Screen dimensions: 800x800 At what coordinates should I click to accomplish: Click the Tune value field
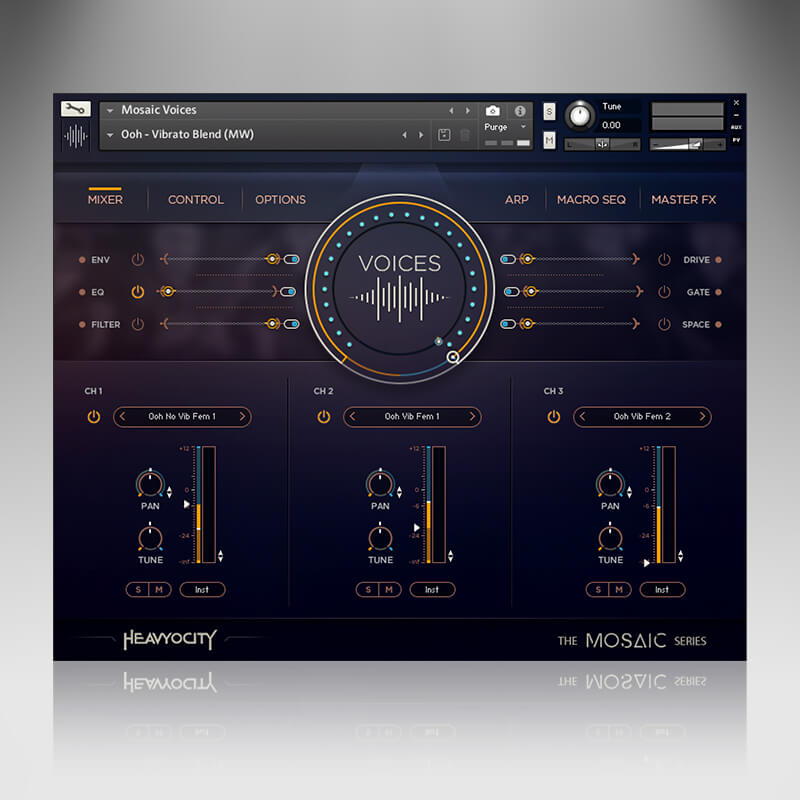[612, 125]
